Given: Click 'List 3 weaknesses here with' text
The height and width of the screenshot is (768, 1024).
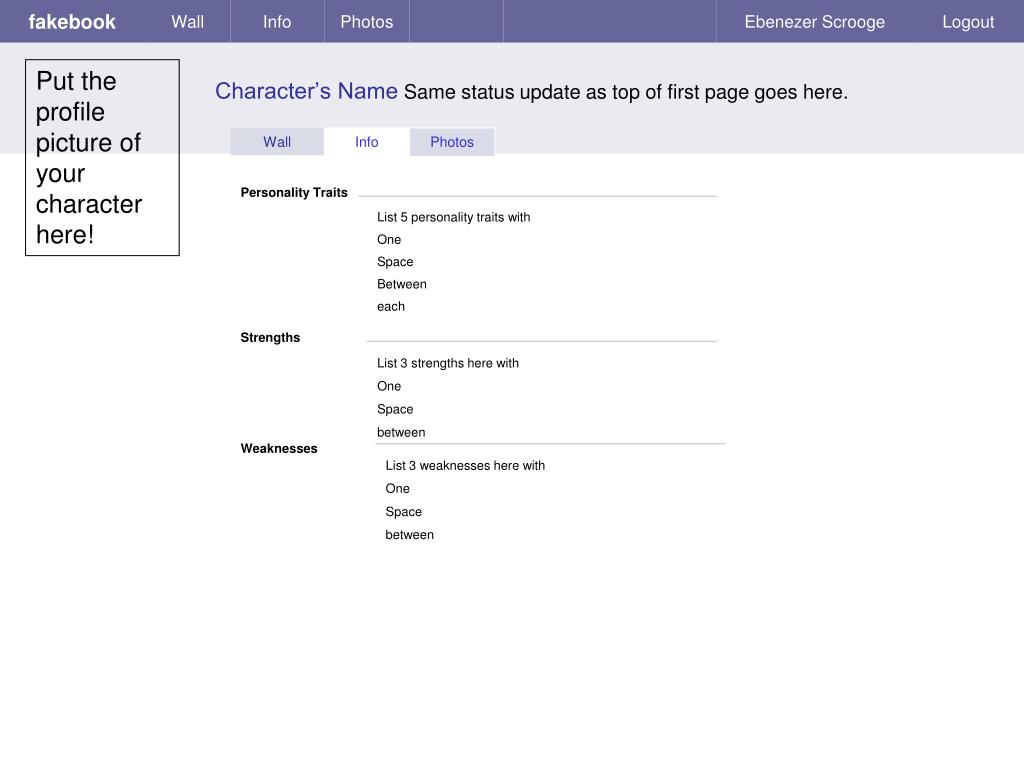Looking at the screenshot, I should [x=465, y=466].
